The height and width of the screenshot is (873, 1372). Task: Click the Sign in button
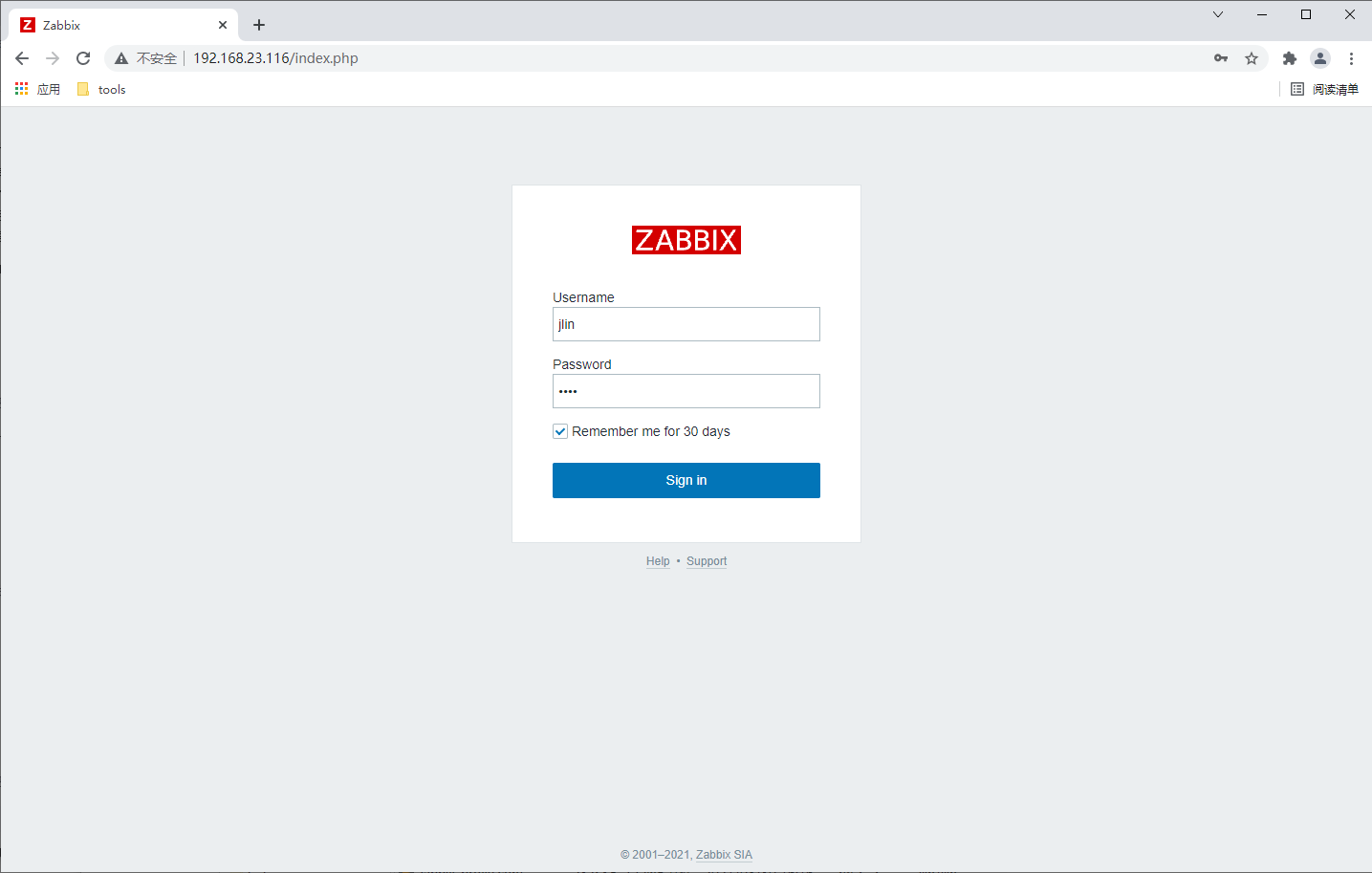coord(686,480)
